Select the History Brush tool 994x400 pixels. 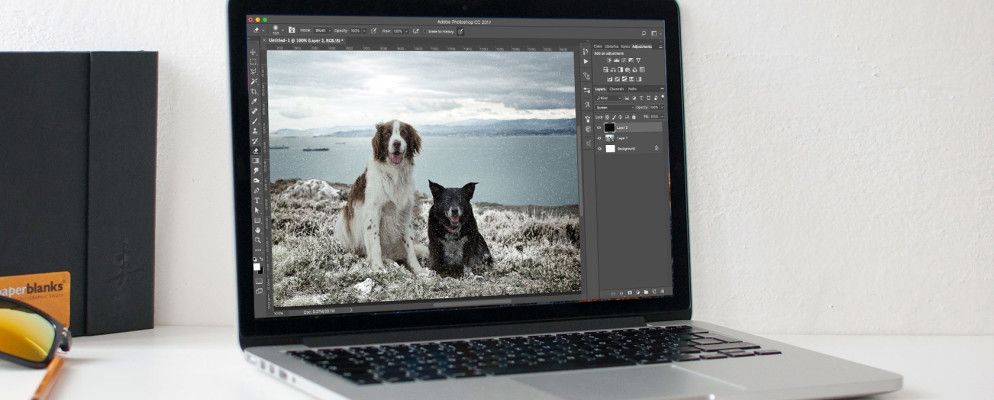255,141
